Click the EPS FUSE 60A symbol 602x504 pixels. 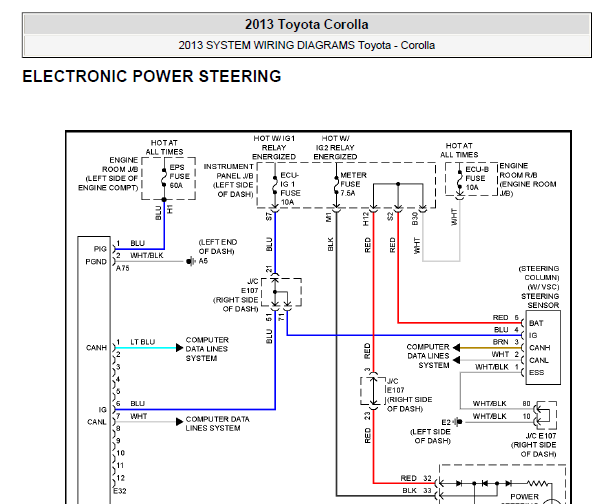pos(164,177)
